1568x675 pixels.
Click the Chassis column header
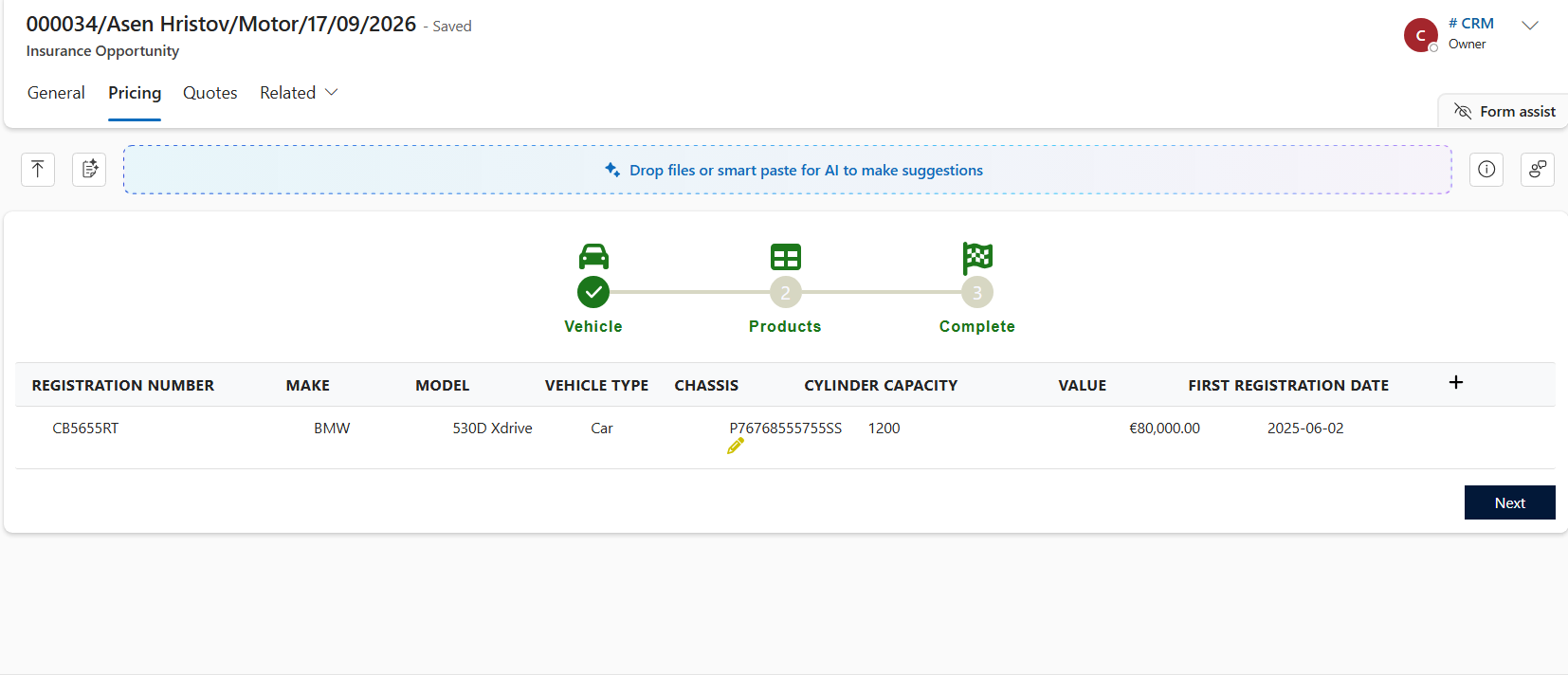click(706, 386)
